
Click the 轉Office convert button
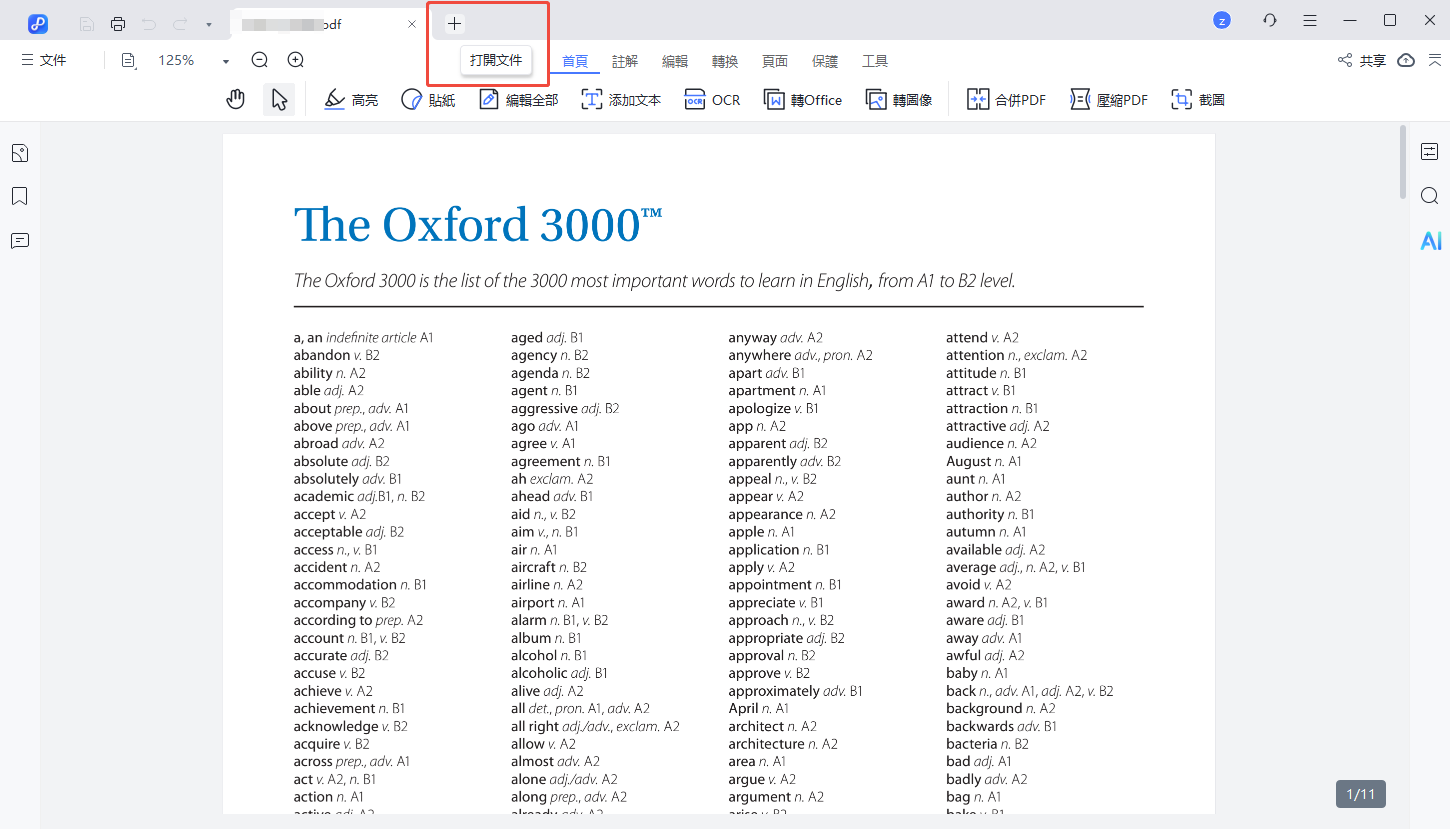(x=803, y=100)
